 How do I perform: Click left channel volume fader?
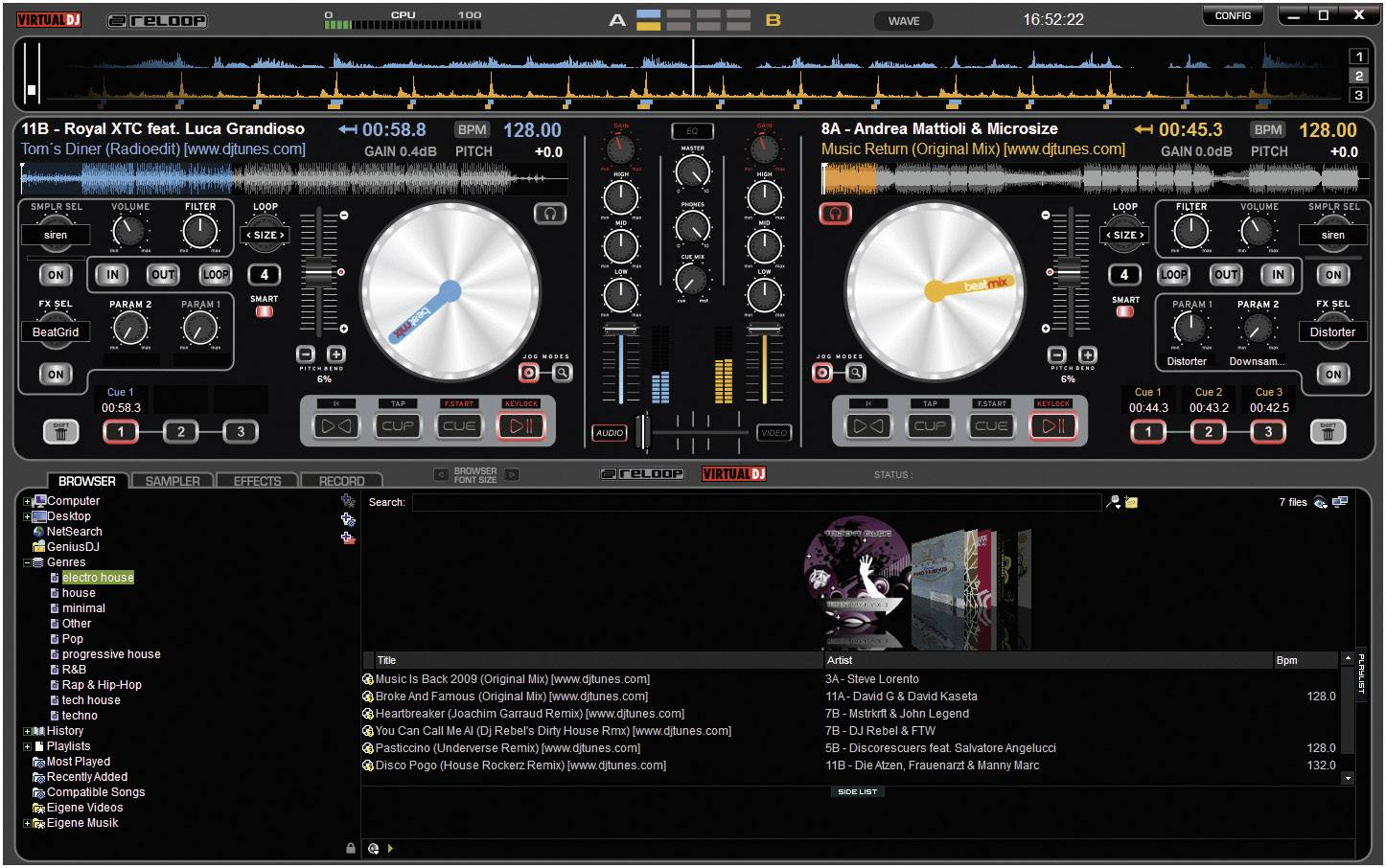point(620,330)
